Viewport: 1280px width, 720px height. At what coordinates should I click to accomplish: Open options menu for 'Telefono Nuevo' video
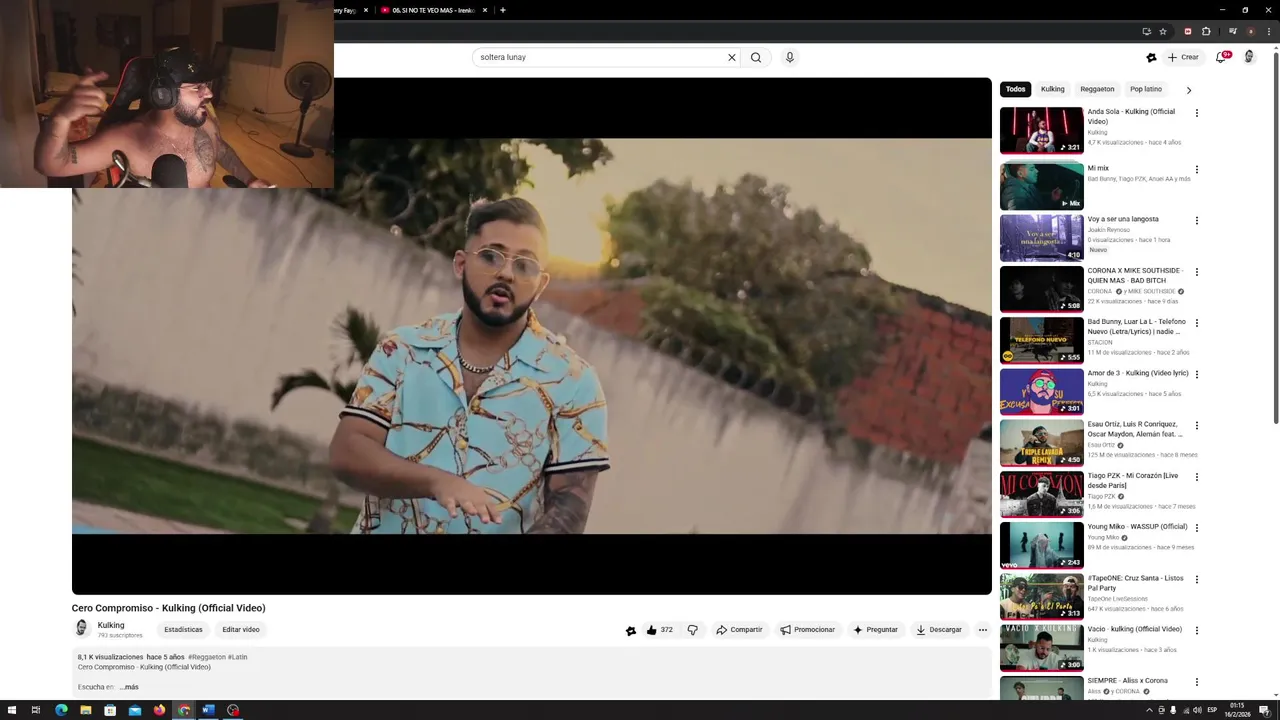[1196, 323]
